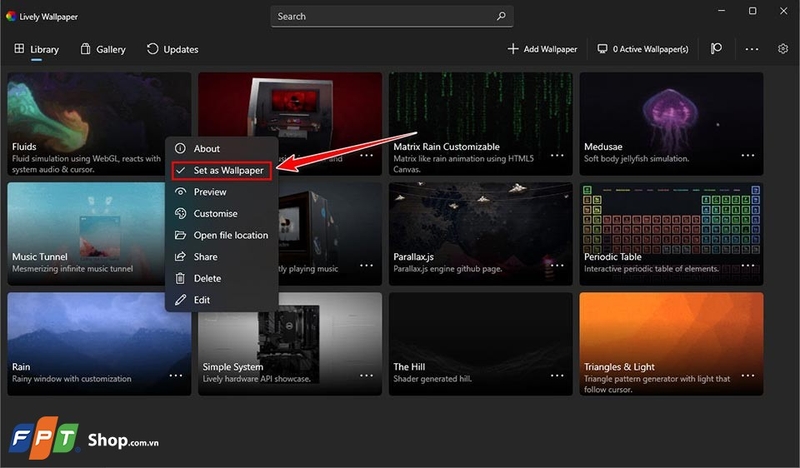Select Preview in the context menu
Viewport: 800px width, 468px height.
[222, 192]
